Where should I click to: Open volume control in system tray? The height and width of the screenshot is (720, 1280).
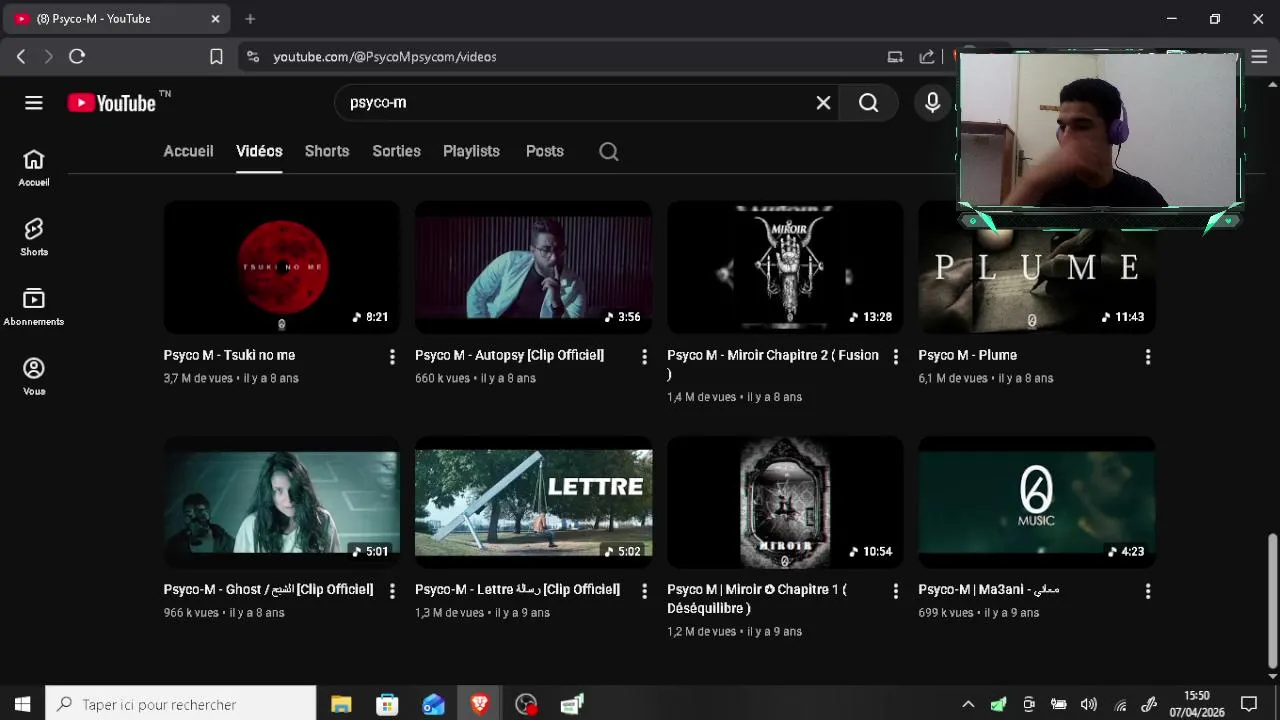[1089, 705]
